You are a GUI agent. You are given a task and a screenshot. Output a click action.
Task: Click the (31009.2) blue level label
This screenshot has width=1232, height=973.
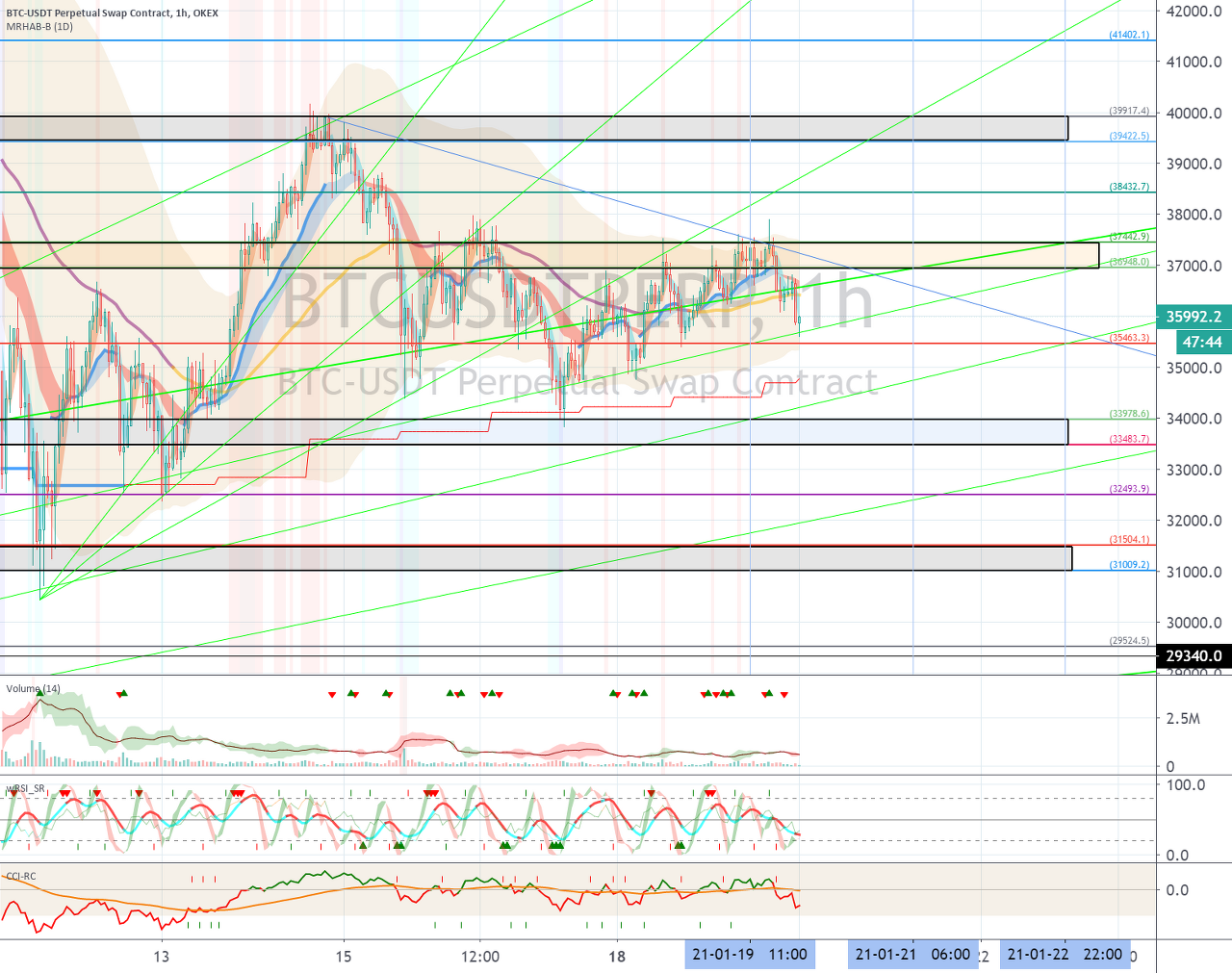[x=1129, y=565]
